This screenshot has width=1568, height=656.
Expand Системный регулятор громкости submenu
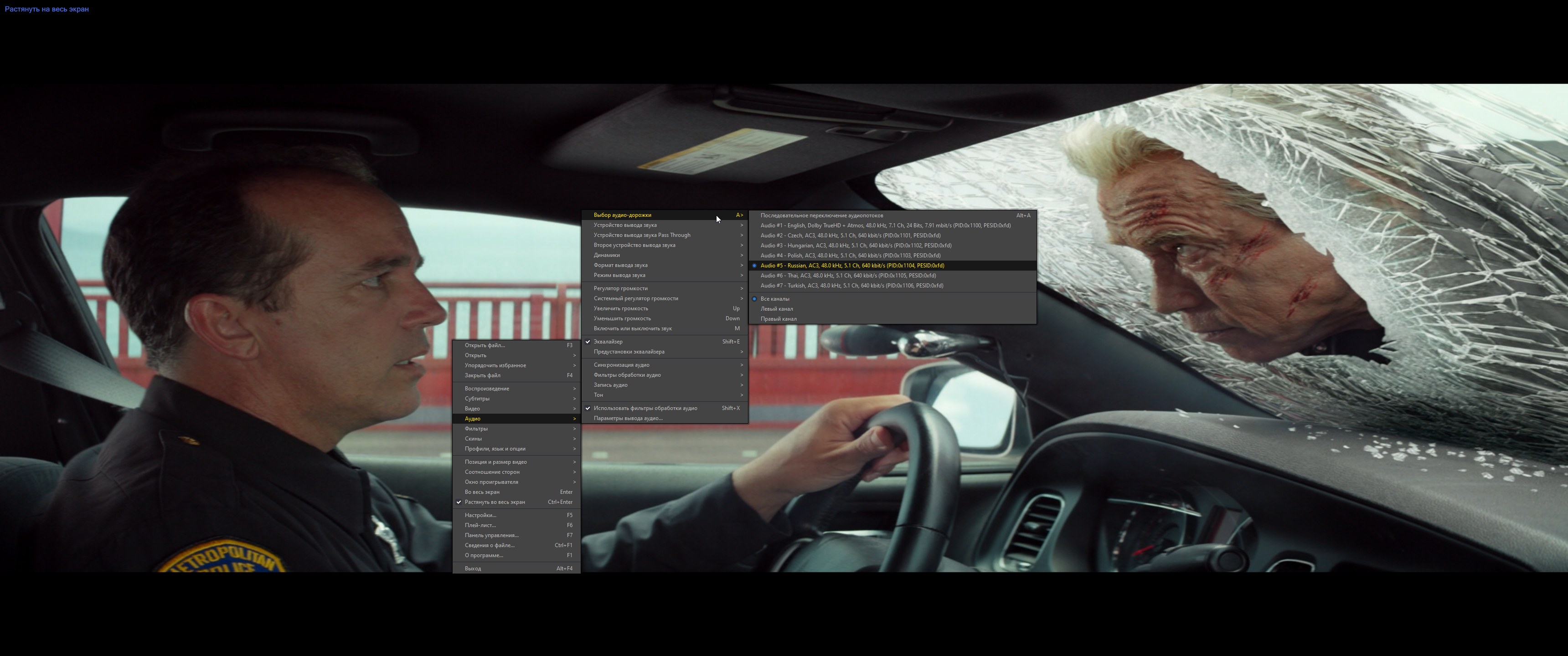tap(665, 298)
